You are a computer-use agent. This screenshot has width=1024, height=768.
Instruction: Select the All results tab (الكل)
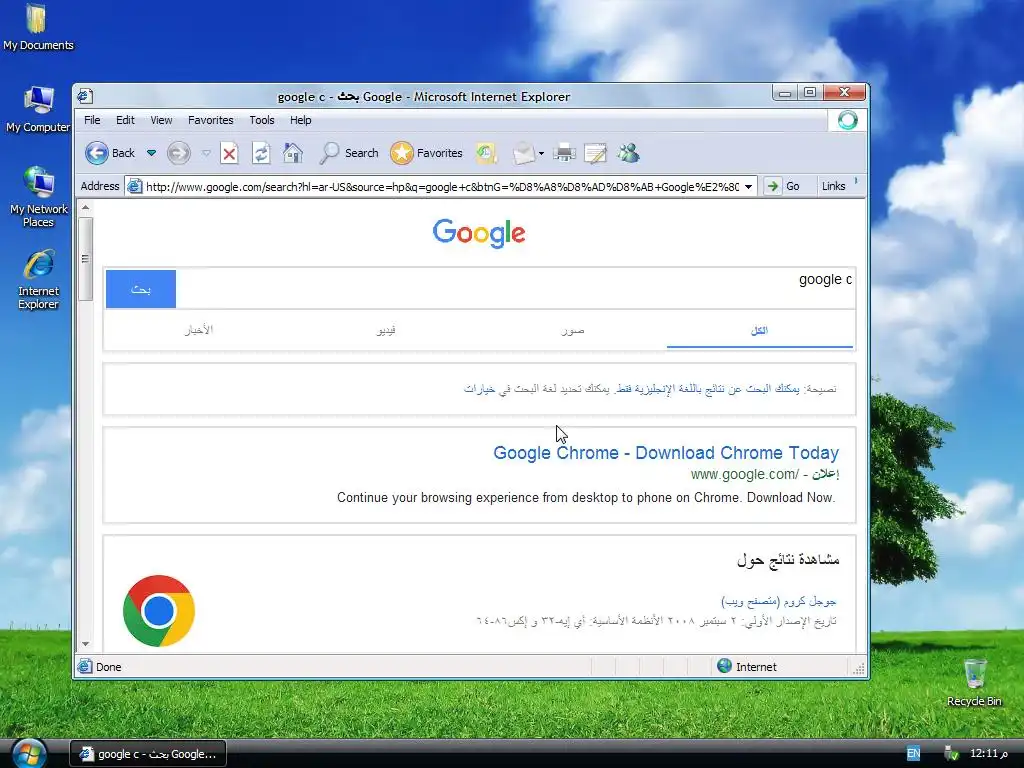click(x=760, y=330)
